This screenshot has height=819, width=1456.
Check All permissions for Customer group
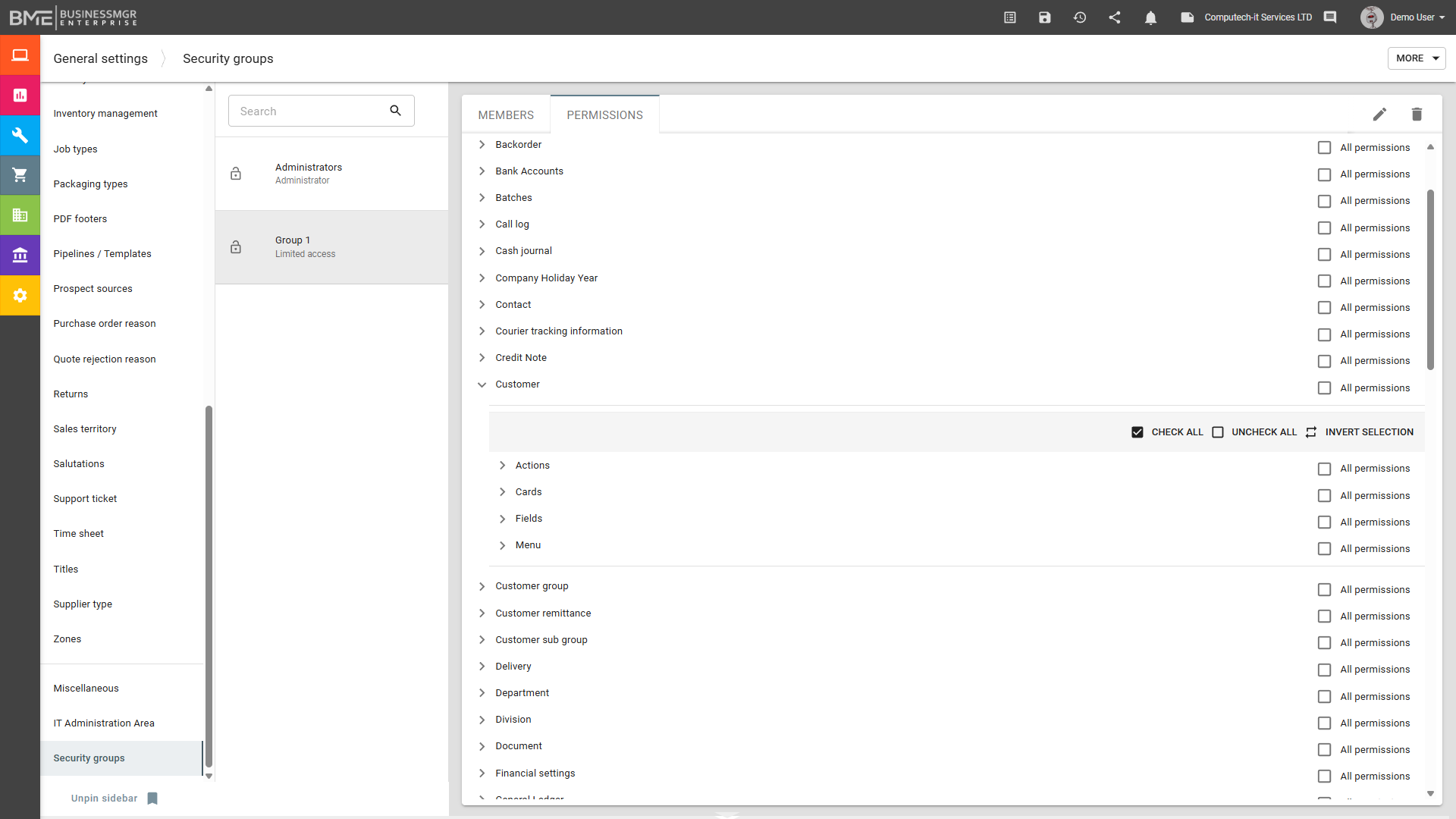(1325, 589)
